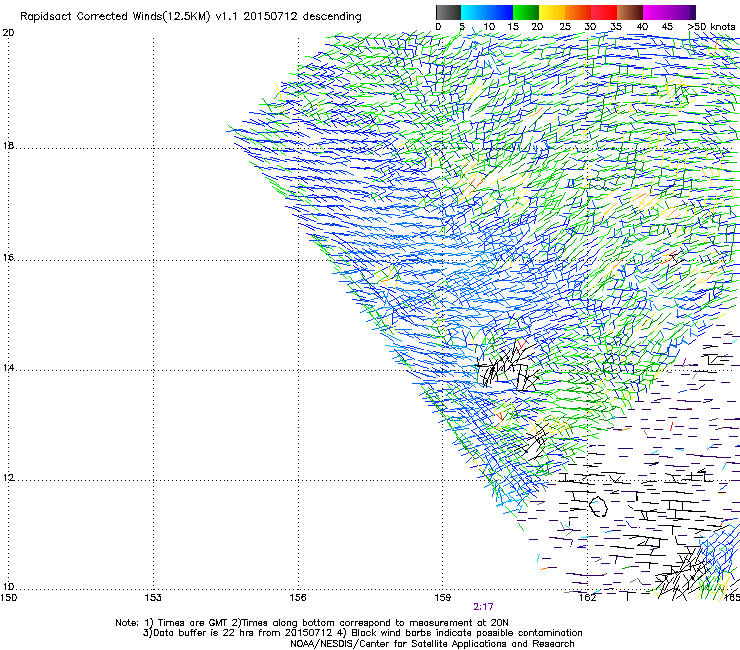
Task: Click legend tick label 40
Action: coord(642,27)
